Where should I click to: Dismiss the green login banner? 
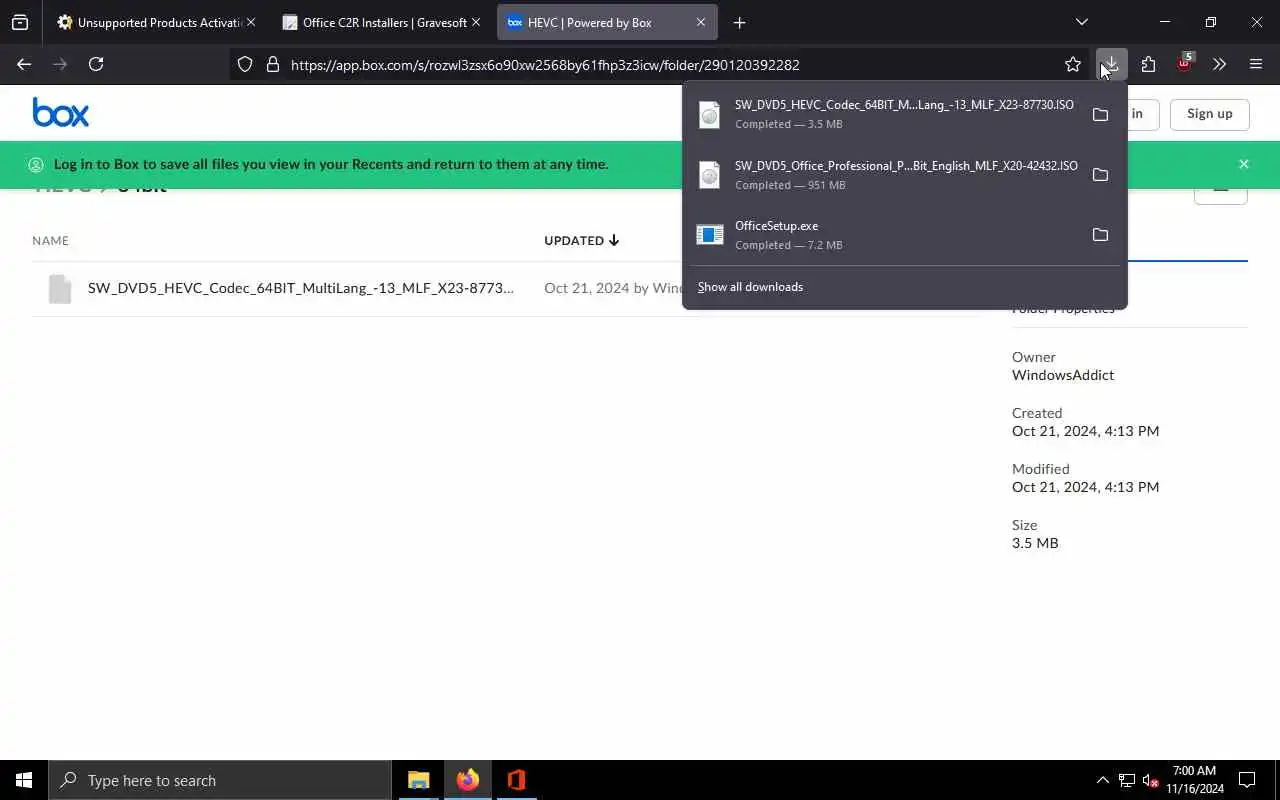1243,164
